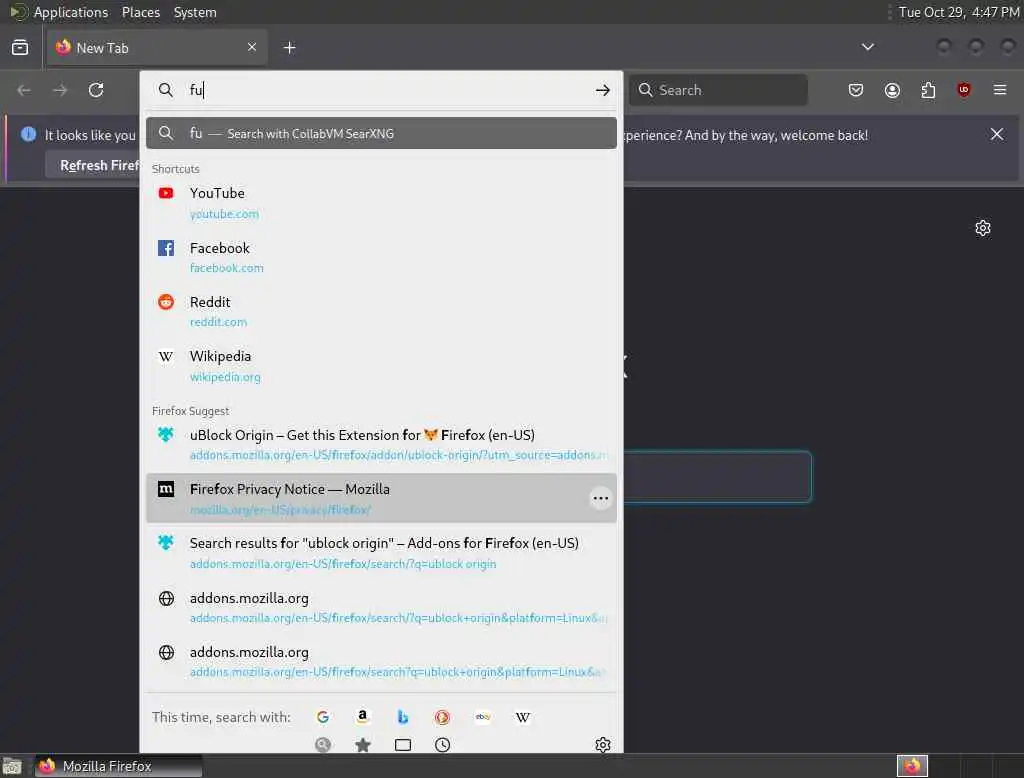Open Save to Pocket
This screenshot has width=1024, height=778.
click(856, 90)
